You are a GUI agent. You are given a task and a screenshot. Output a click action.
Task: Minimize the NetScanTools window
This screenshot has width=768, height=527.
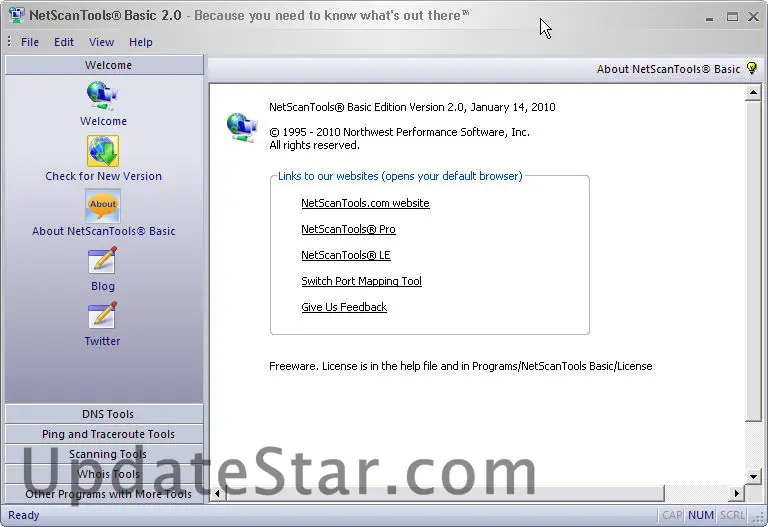709,18
